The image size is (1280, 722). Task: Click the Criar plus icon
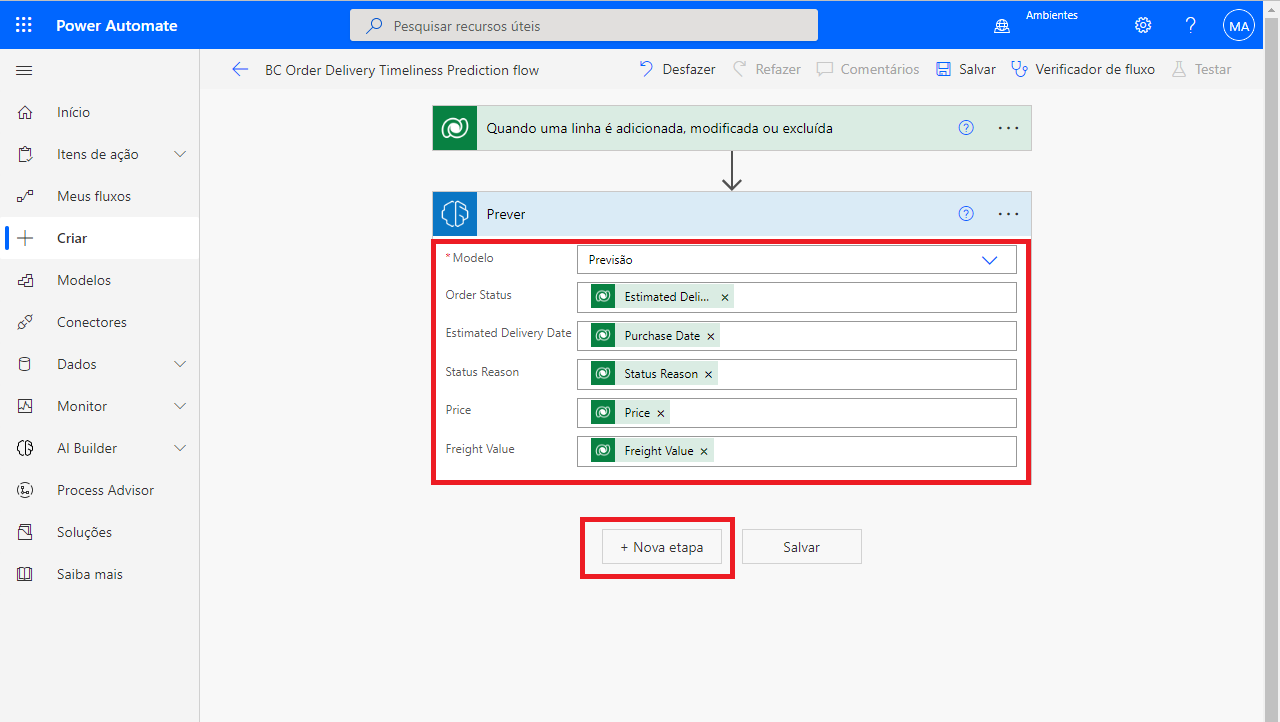(25, 238)
